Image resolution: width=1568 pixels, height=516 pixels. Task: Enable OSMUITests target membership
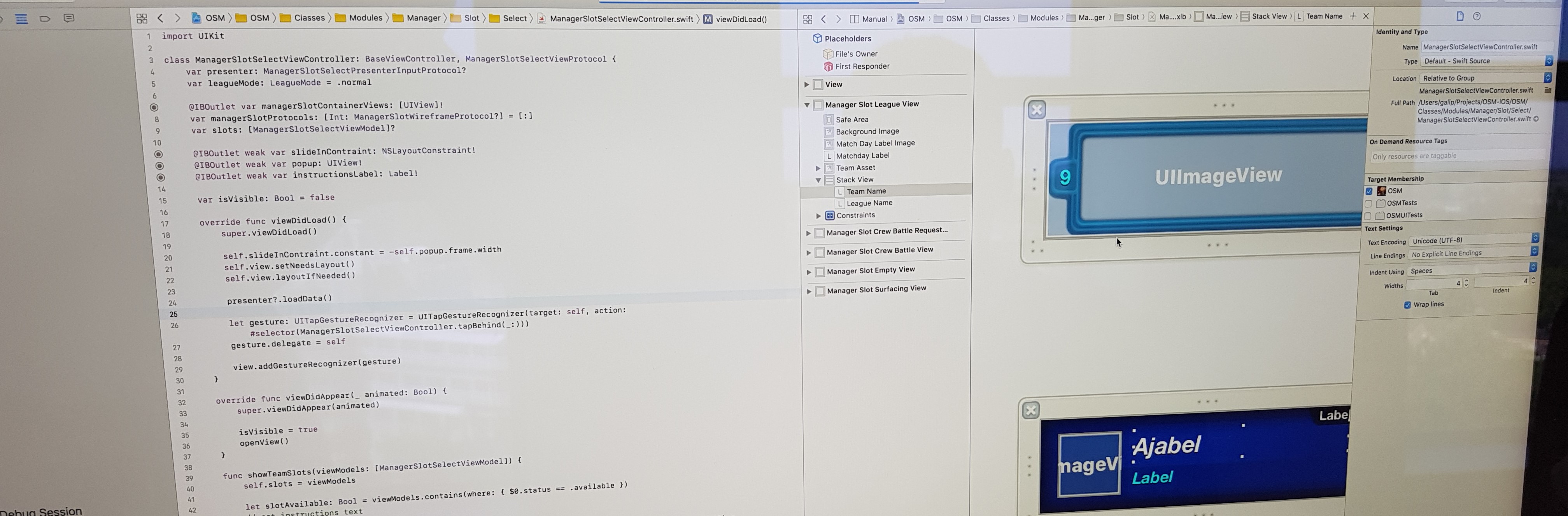(x=1368, y=215)
